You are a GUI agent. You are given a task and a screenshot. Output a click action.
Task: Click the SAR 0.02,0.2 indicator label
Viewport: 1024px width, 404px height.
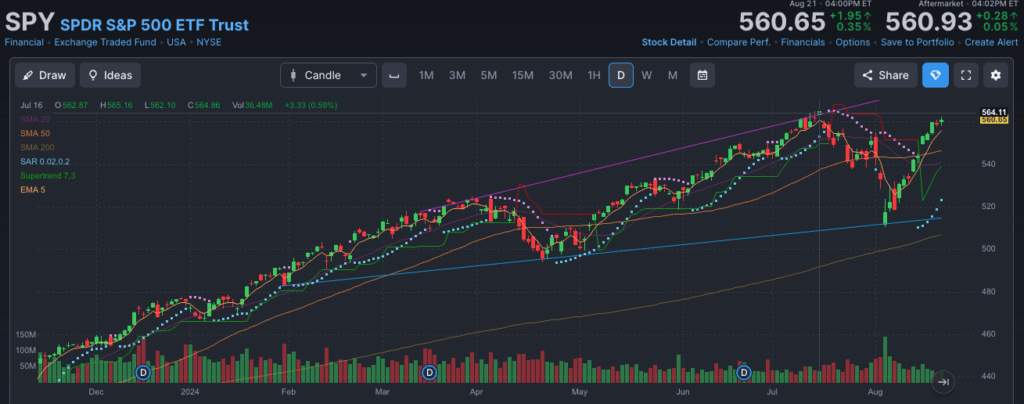coord(44,161)
